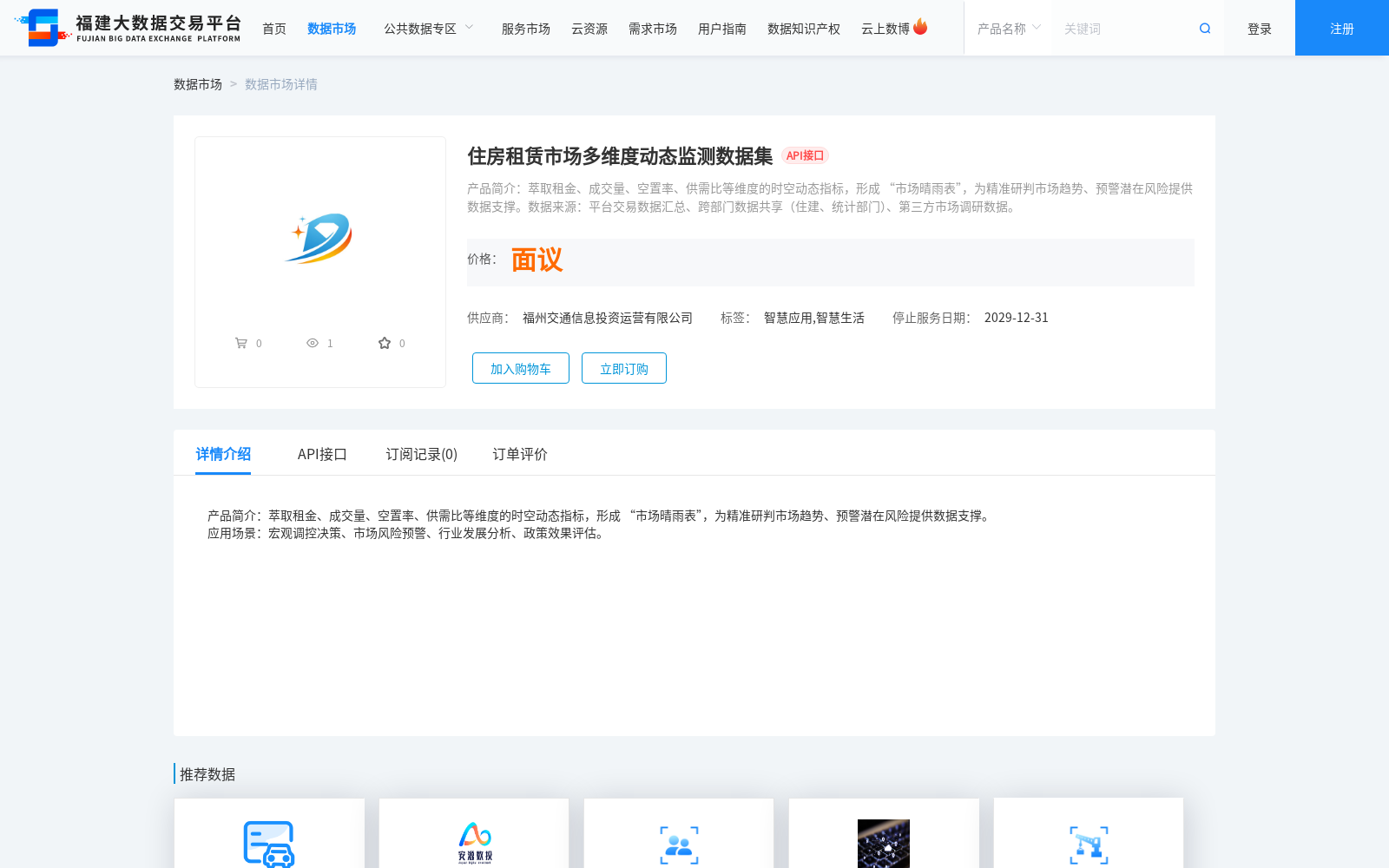Open the robot-arm recommended data thumbnail

(1089, 845)
